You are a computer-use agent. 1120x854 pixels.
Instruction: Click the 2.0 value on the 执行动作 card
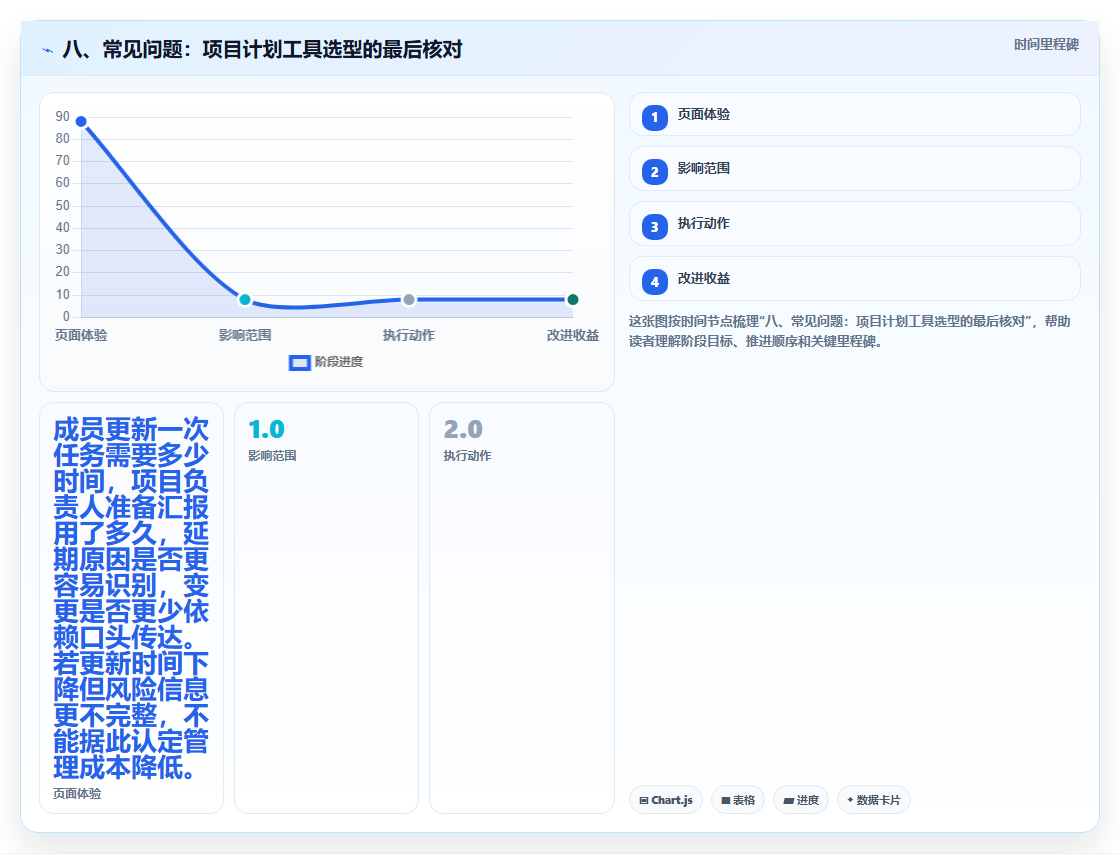click(x=463, y=429)
